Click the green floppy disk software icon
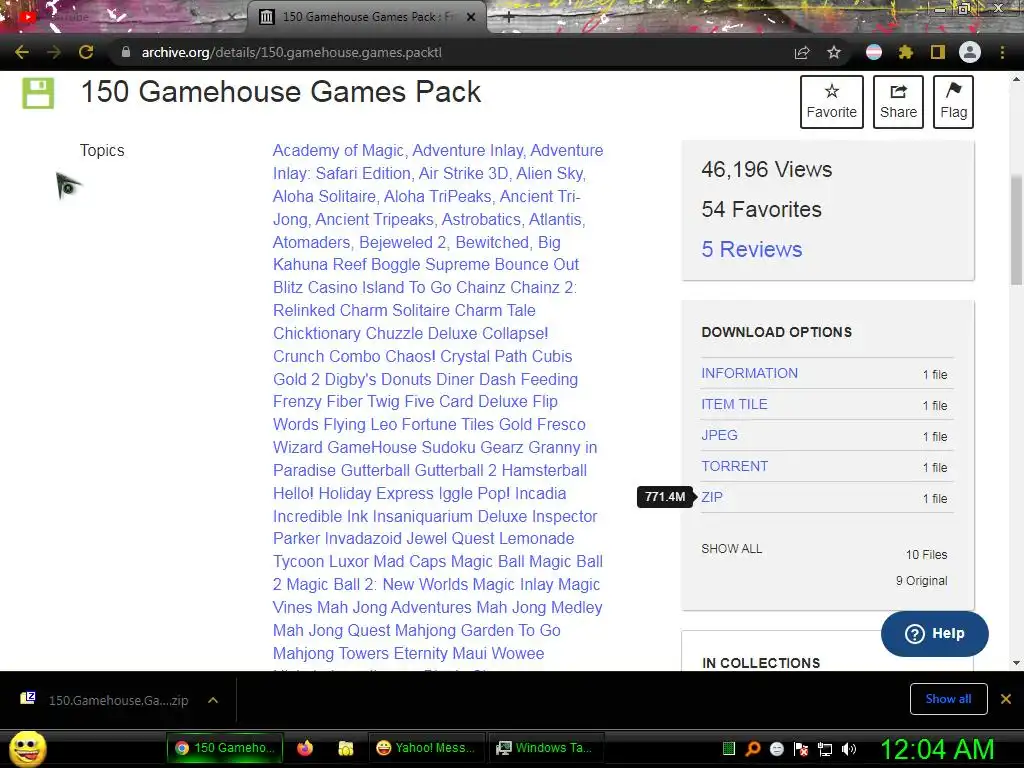This screenshot has height=768, width=1024. coord(39,93)
